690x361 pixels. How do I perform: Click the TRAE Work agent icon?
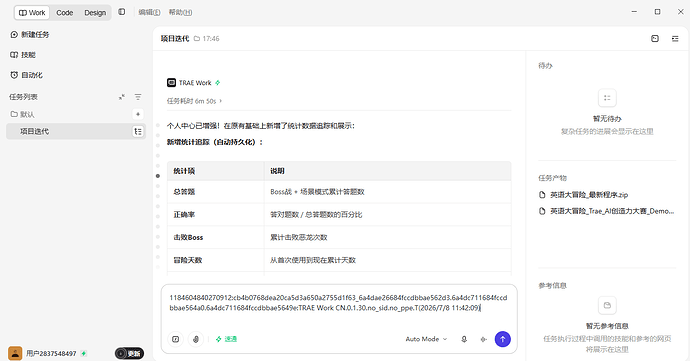pos(171,83)
